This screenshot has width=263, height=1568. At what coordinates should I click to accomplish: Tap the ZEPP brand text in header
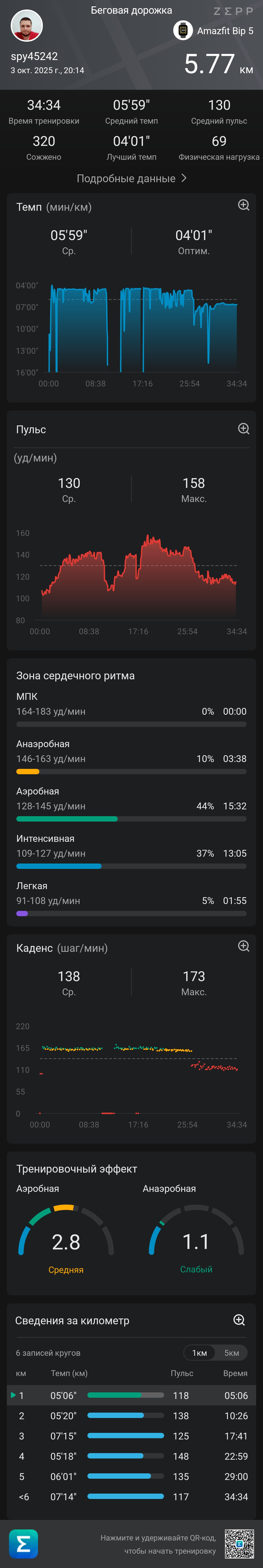tap(233, 11)
